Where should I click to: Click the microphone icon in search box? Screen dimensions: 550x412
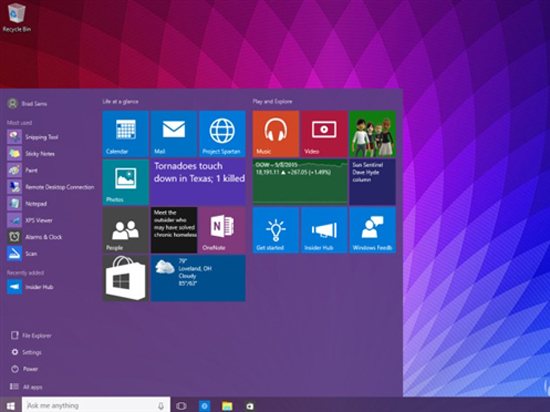[161, 406]
